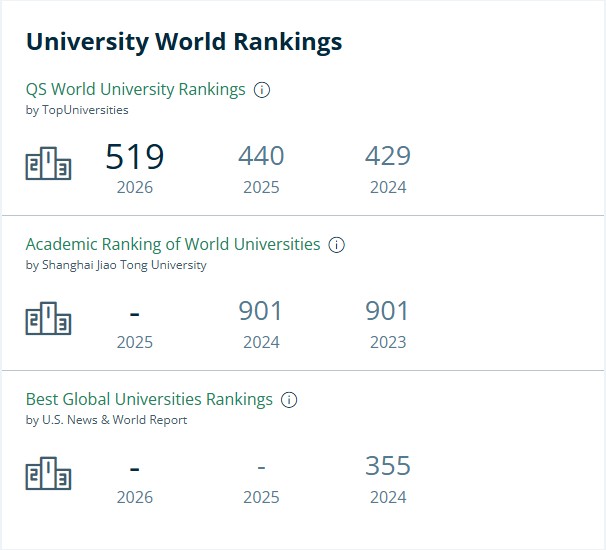Select the 519 rank for 2026

tap(135, 157)
